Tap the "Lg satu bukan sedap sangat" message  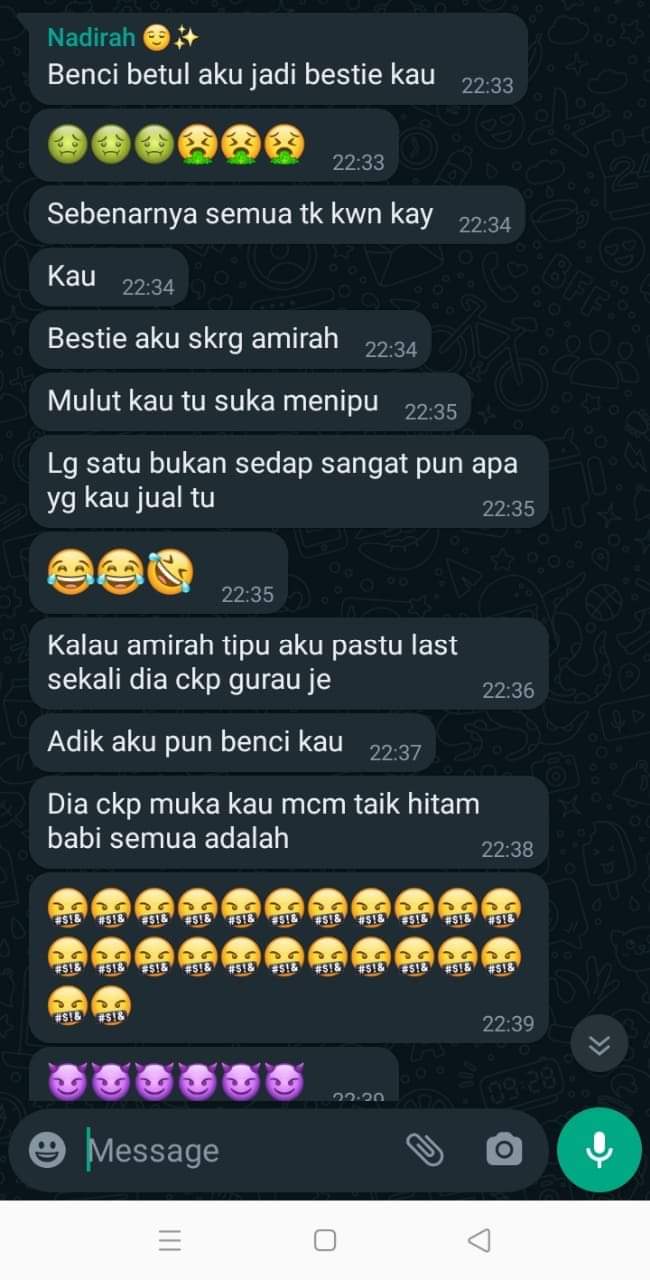point(288,481)
